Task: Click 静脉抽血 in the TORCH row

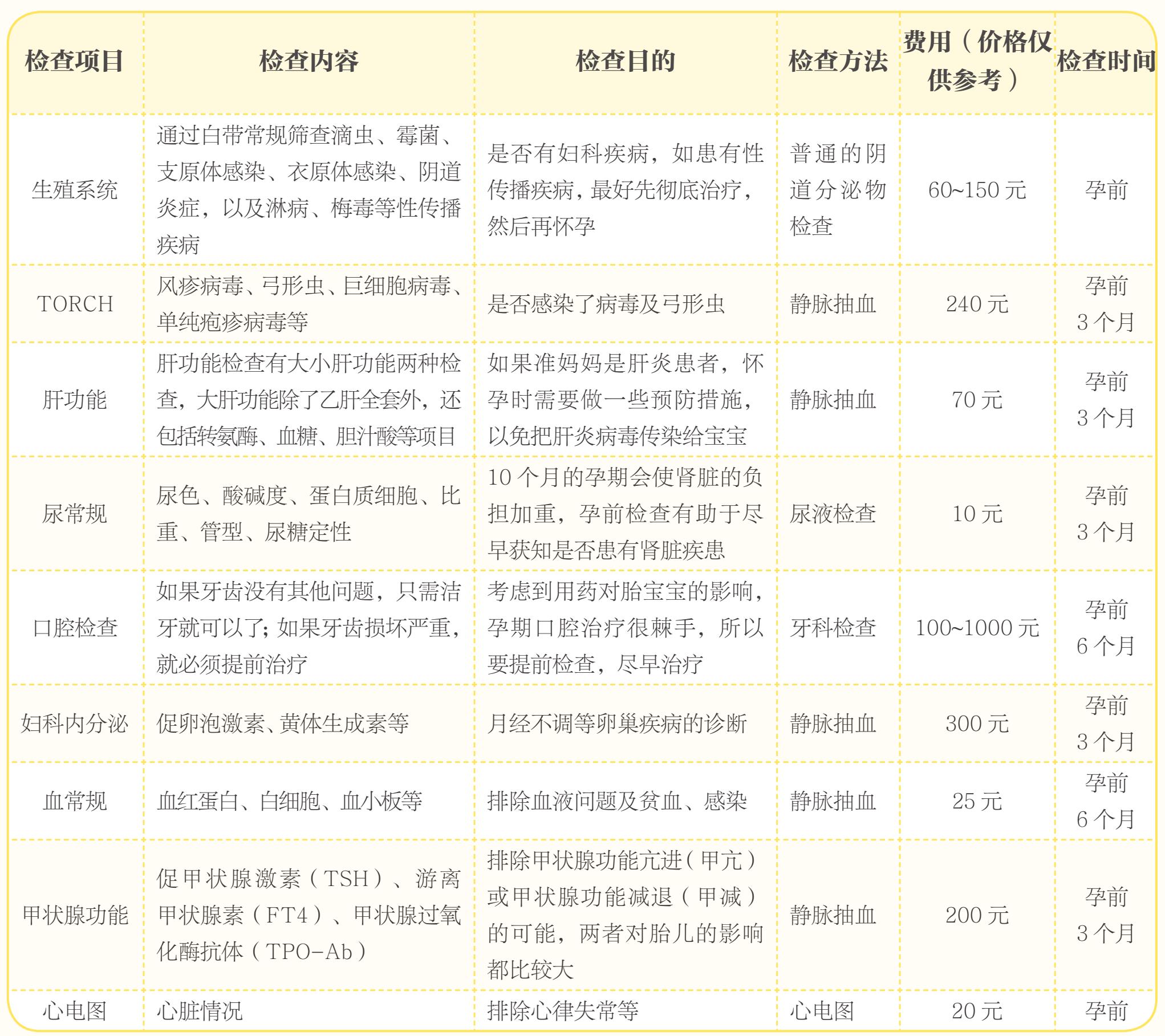Action: (x=833, y=304)
